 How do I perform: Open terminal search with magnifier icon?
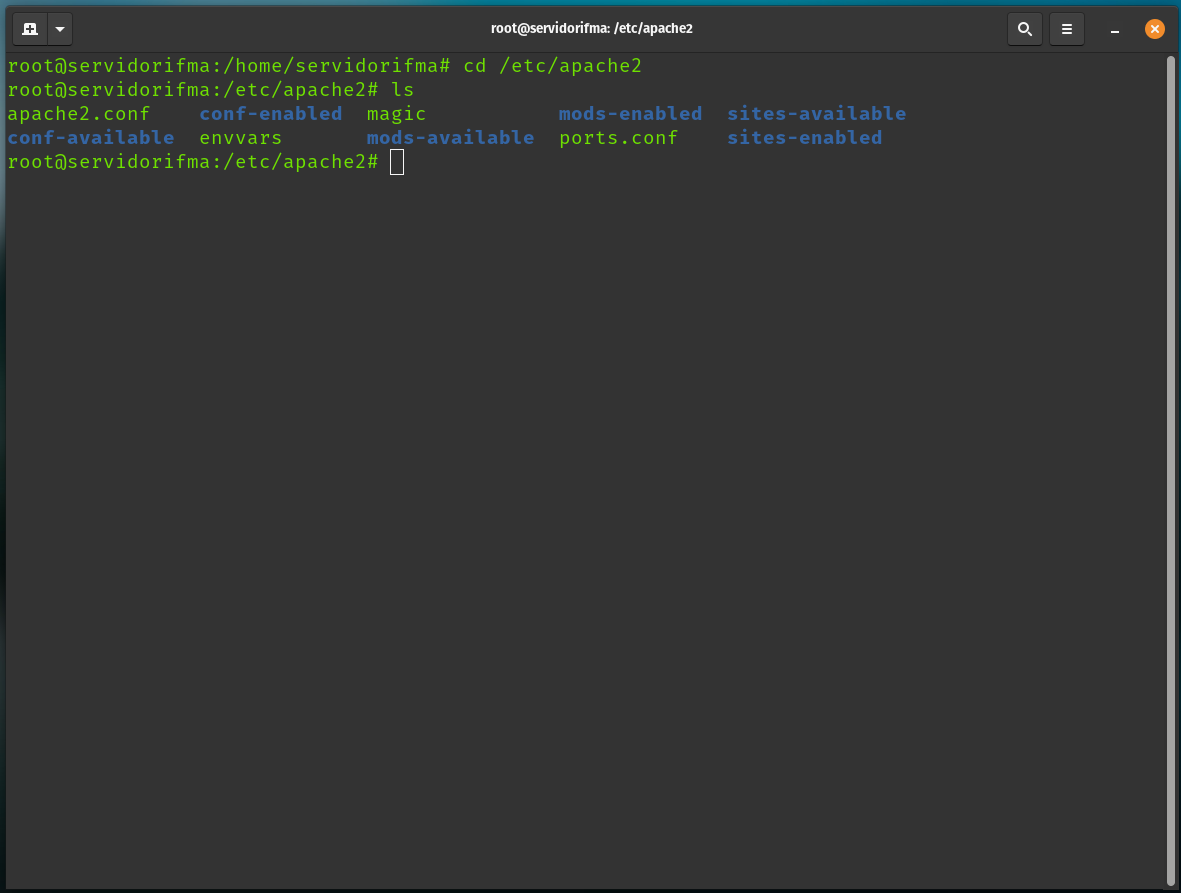click(x=1024, y=29)
